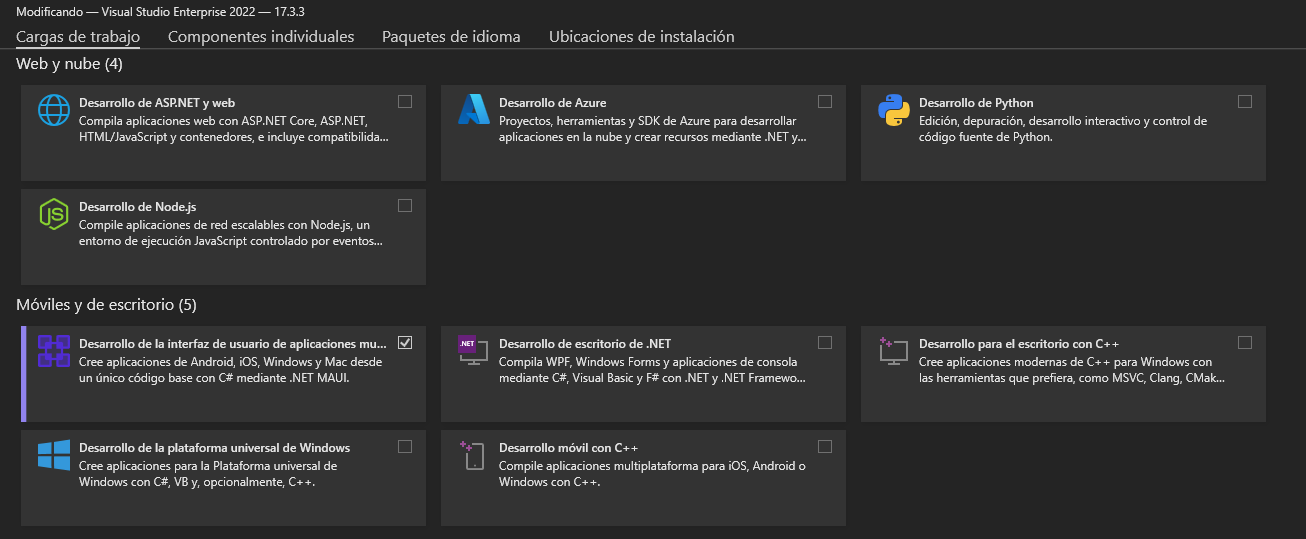Image resolution: width=1306 pixels, height=539 pixels.
Task: Select the Desarrollo de Node.js workload card
Action: pos(223,237)
